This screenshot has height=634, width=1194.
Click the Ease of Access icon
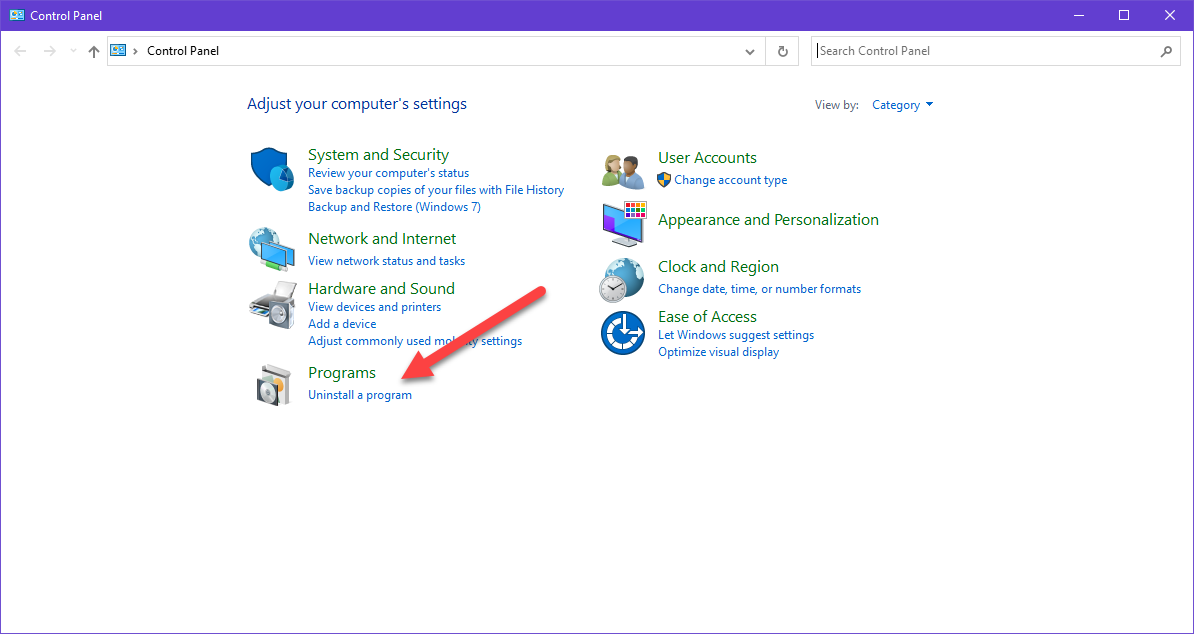624,333
